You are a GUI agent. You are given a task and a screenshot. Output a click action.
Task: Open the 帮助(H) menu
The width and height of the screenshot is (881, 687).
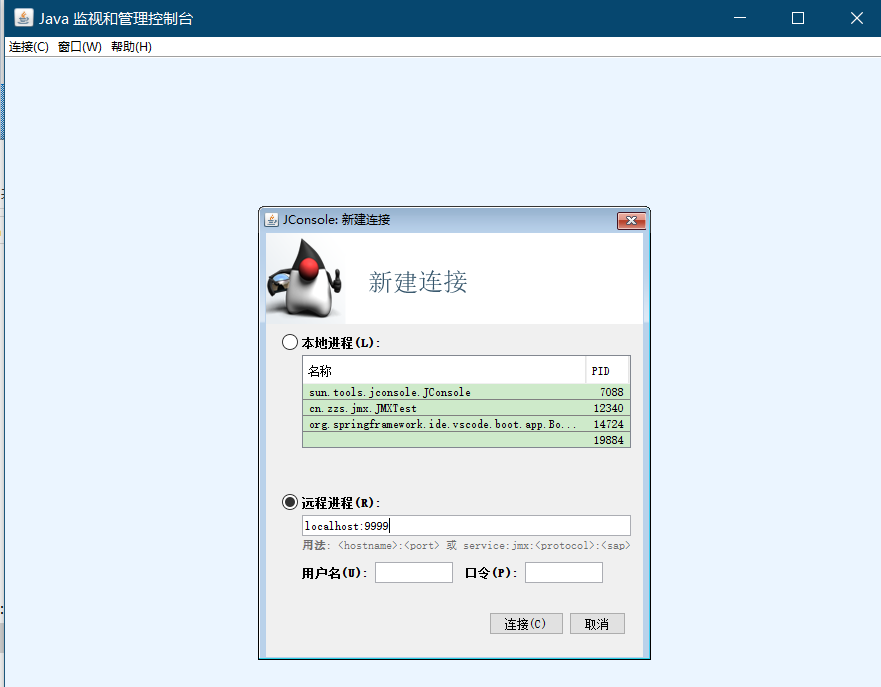pos(131,46)
